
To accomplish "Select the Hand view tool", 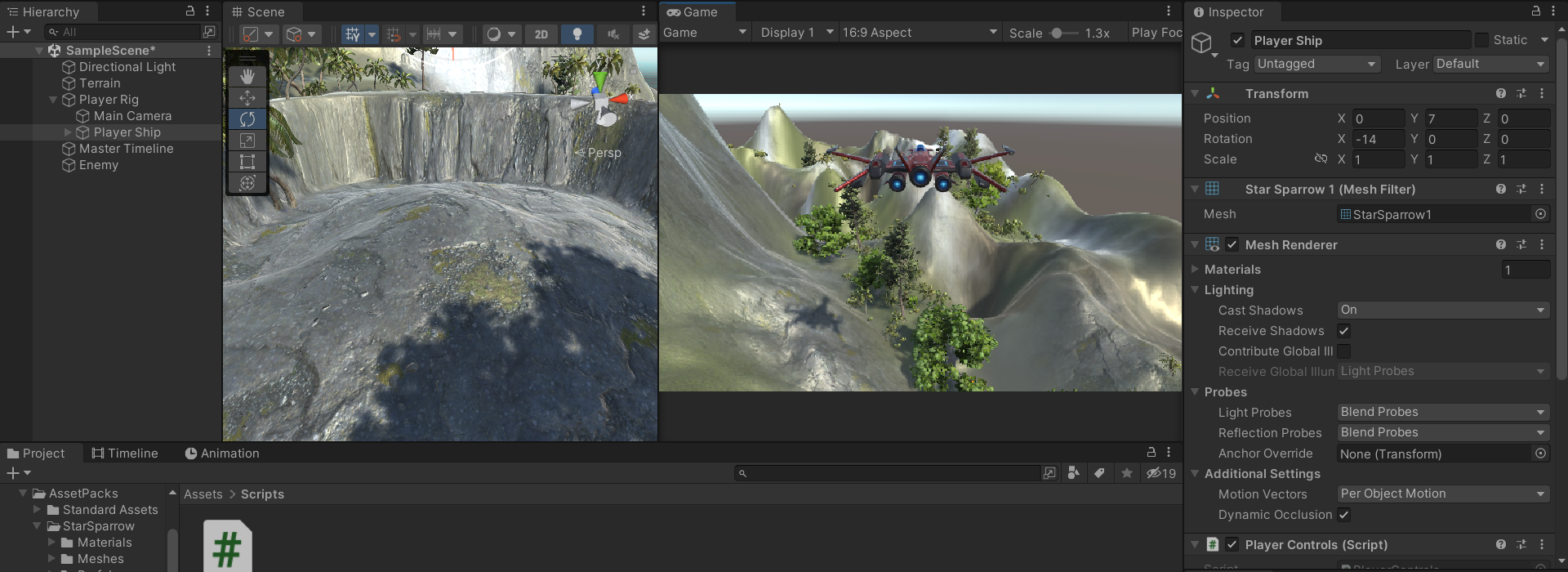I will tap(247, 77).
